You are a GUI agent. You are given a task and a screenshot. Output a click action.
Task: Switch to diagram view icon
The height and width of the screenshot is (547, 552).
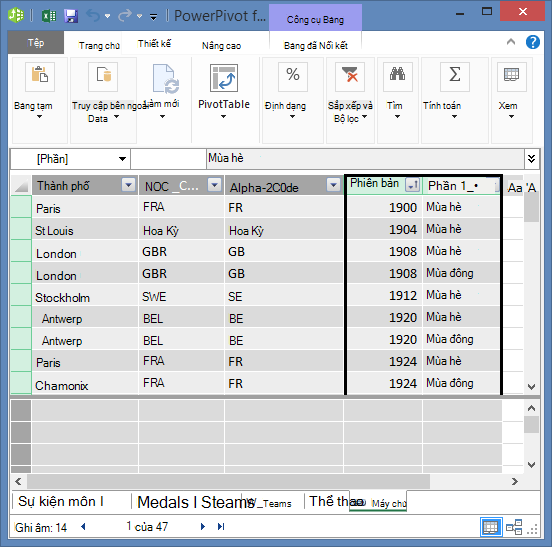tap(514, 527)
